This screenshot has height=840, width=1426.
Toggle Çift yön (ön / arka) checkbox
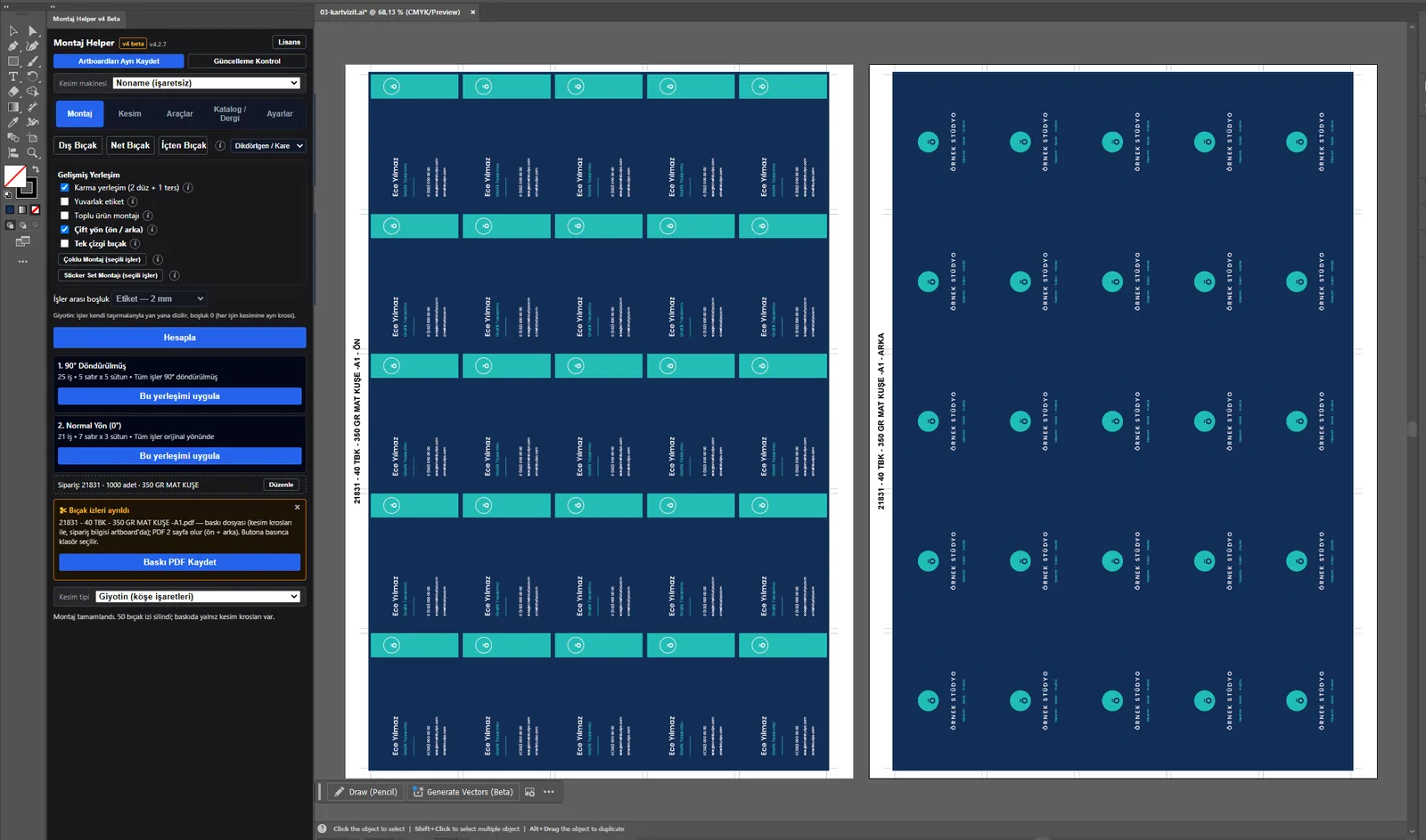(64, 229)
